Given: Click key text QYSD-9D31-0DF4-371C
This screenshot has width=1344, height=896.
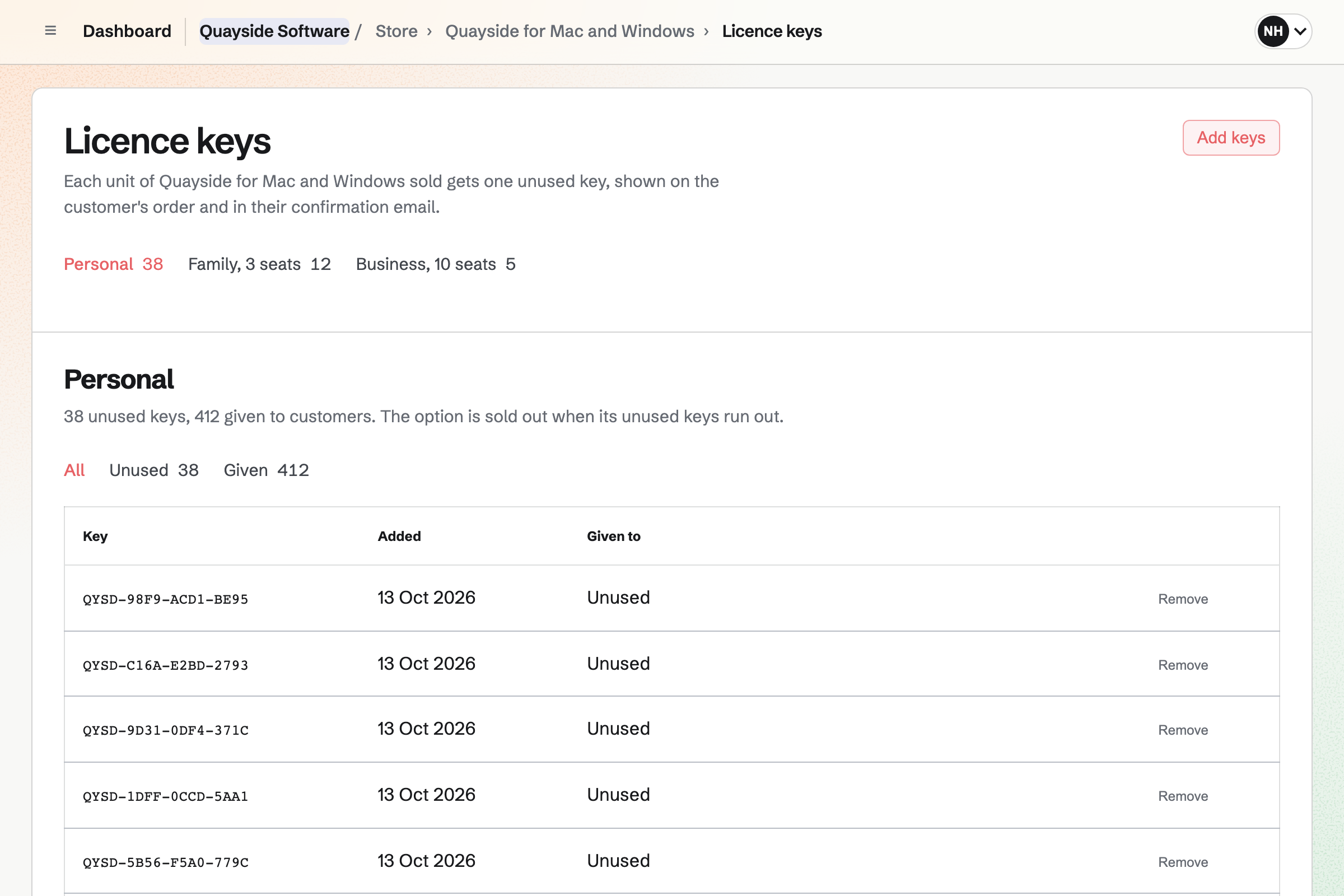Looking at the screenshot, I should click(x=166, y=731).
